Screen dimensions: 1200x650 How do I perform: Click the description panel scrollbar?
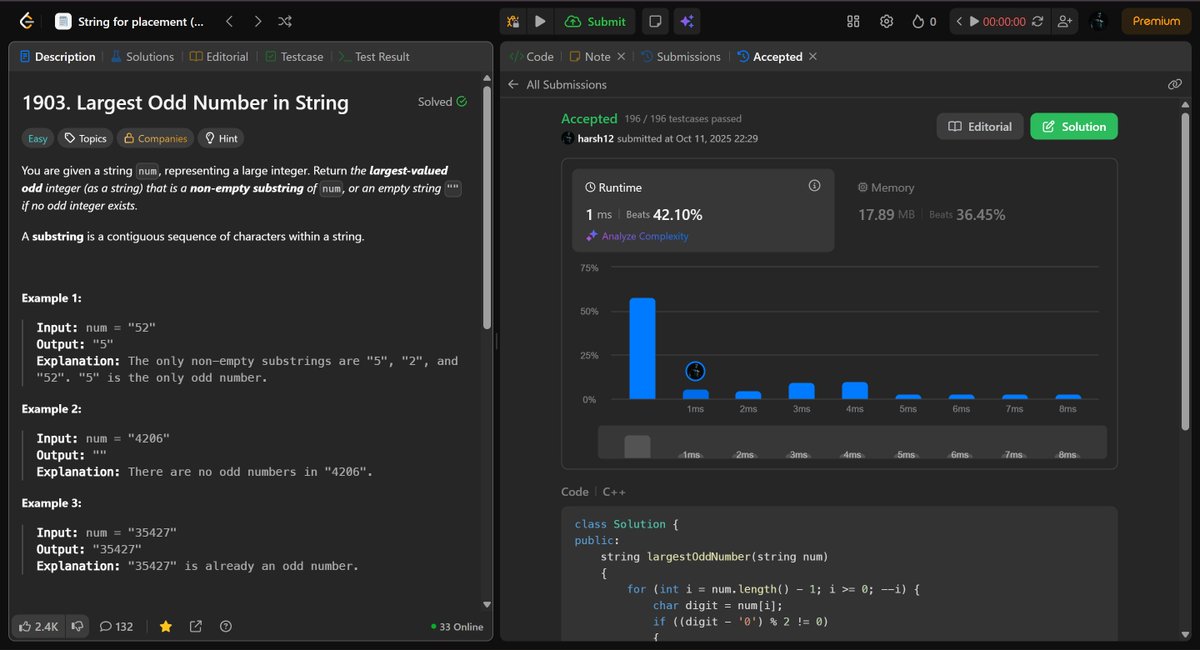tap(487, 208)
